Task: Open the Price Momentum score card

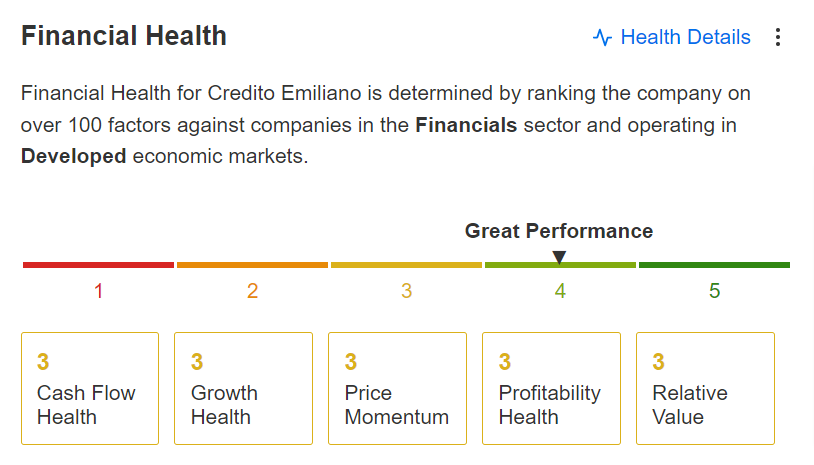Action: pos(397,388)
